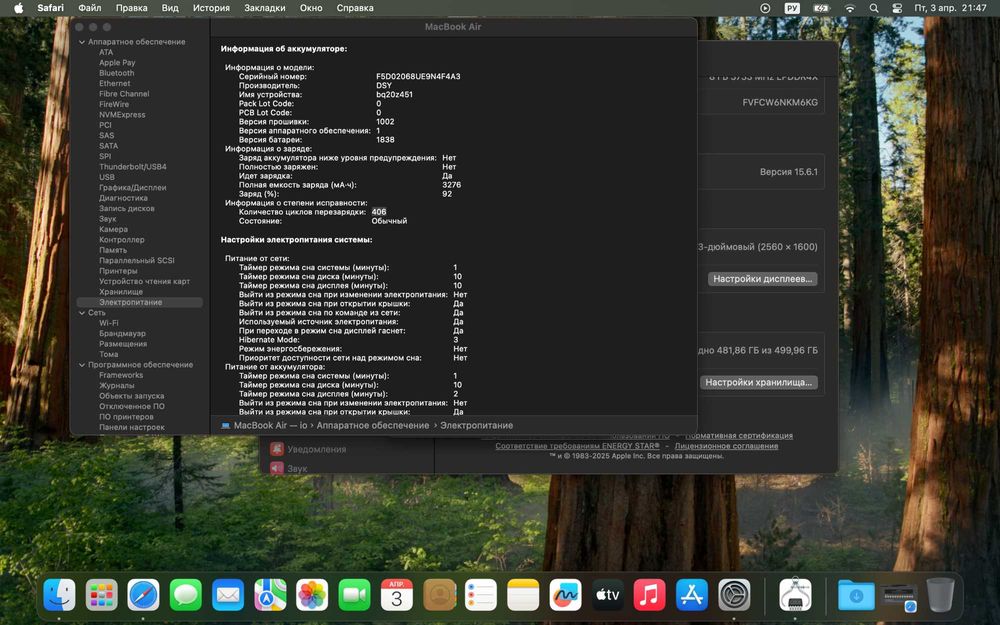Open the Calendar icon showing 3

(x=397, y=595)
